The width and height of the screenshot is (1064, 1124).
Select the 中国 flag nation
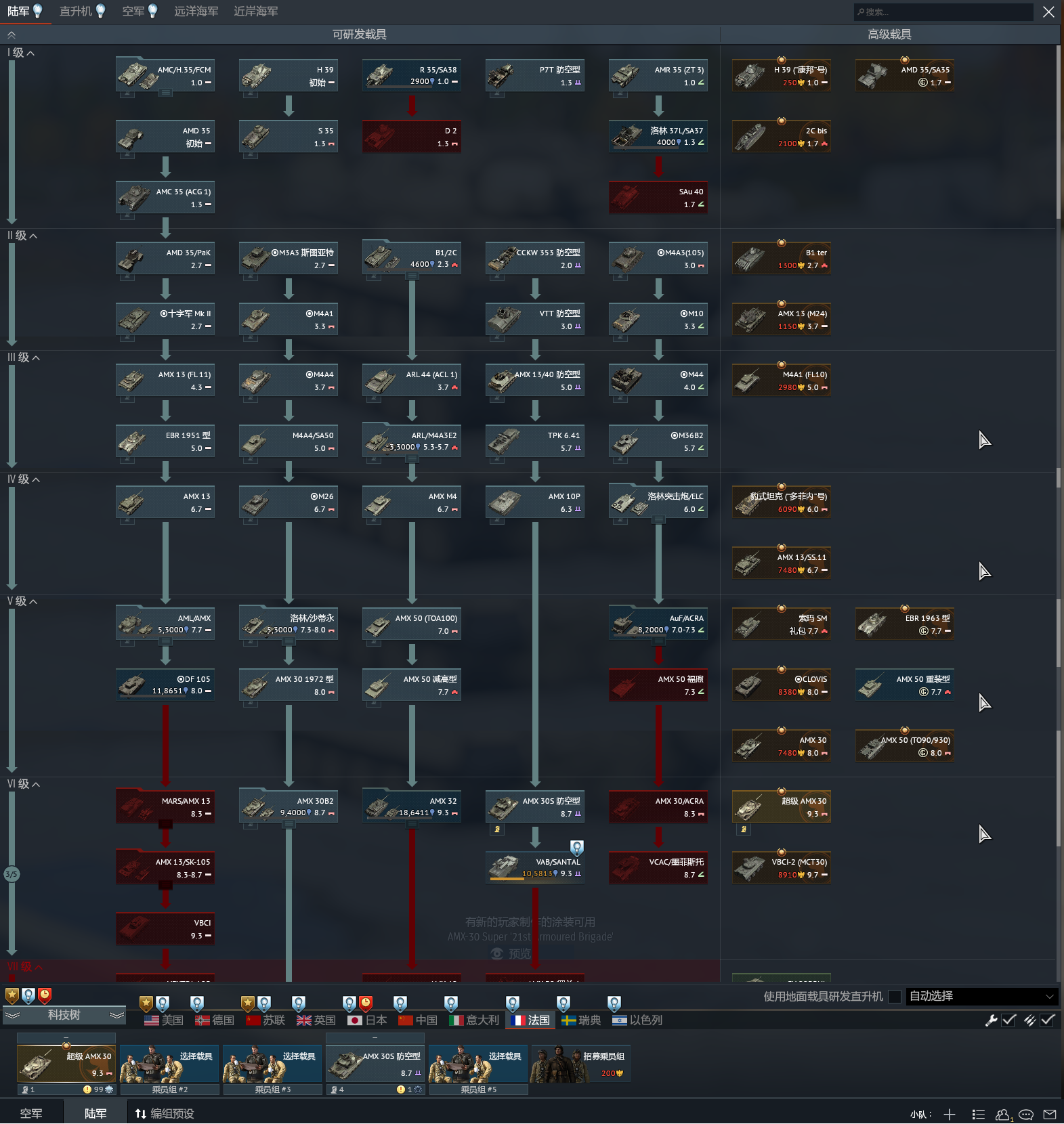coord(417,1020)
